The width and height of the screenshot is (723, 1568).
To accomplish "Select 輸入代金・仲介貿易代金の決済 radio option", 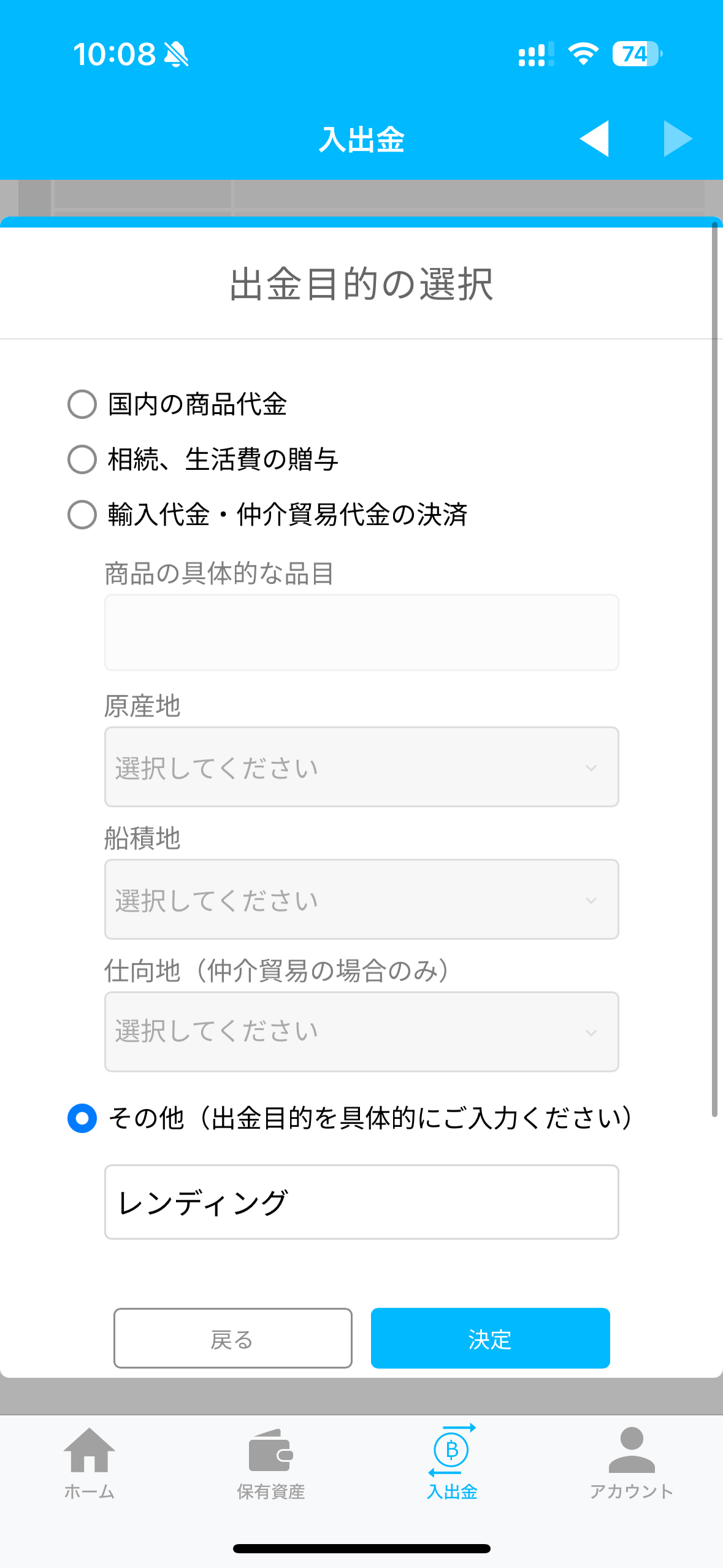I will [x=82, y=515].
